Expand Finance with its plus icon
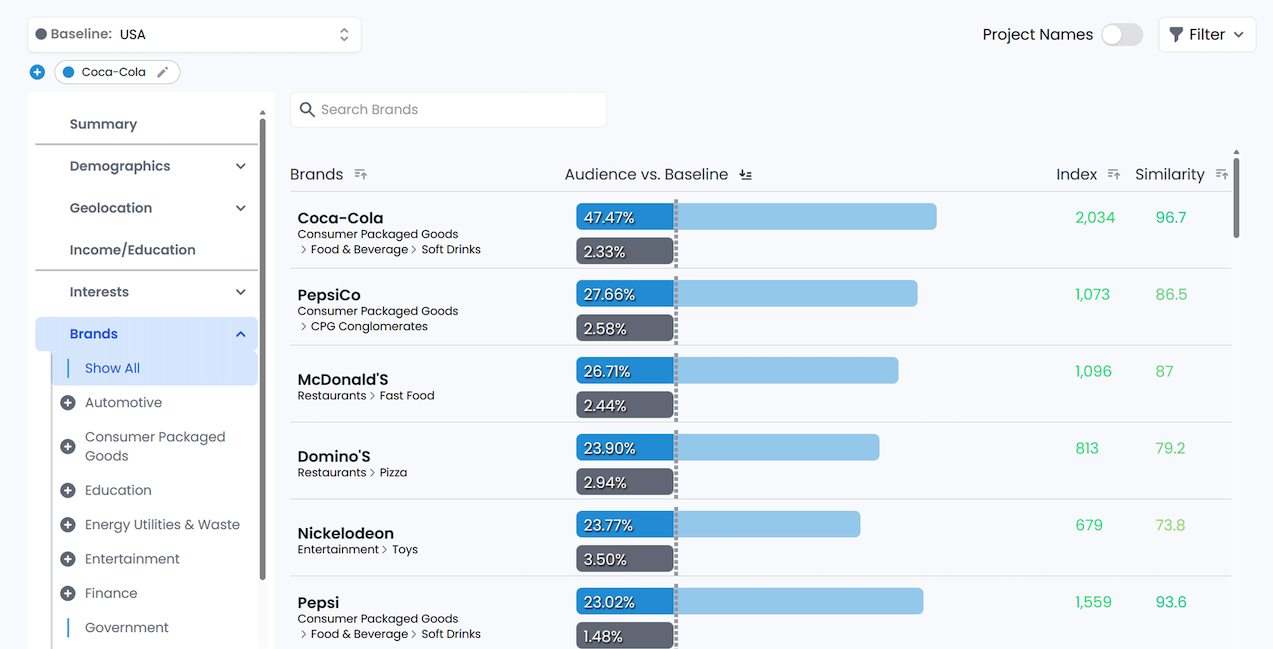Viewport: 1273px width, 649px height. coord(68,593)
